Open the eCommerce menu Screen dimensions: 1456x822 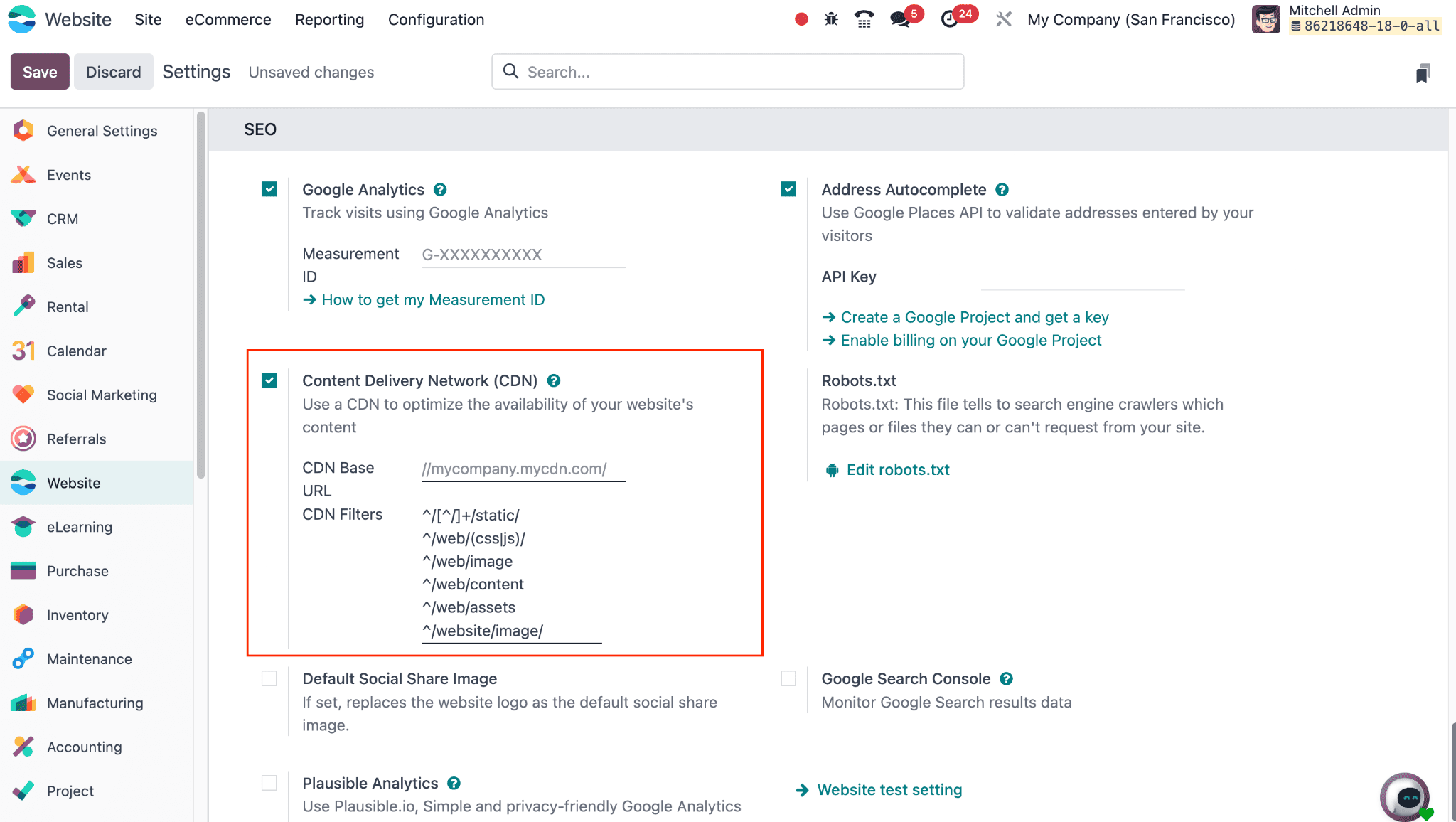pos(228,20)
